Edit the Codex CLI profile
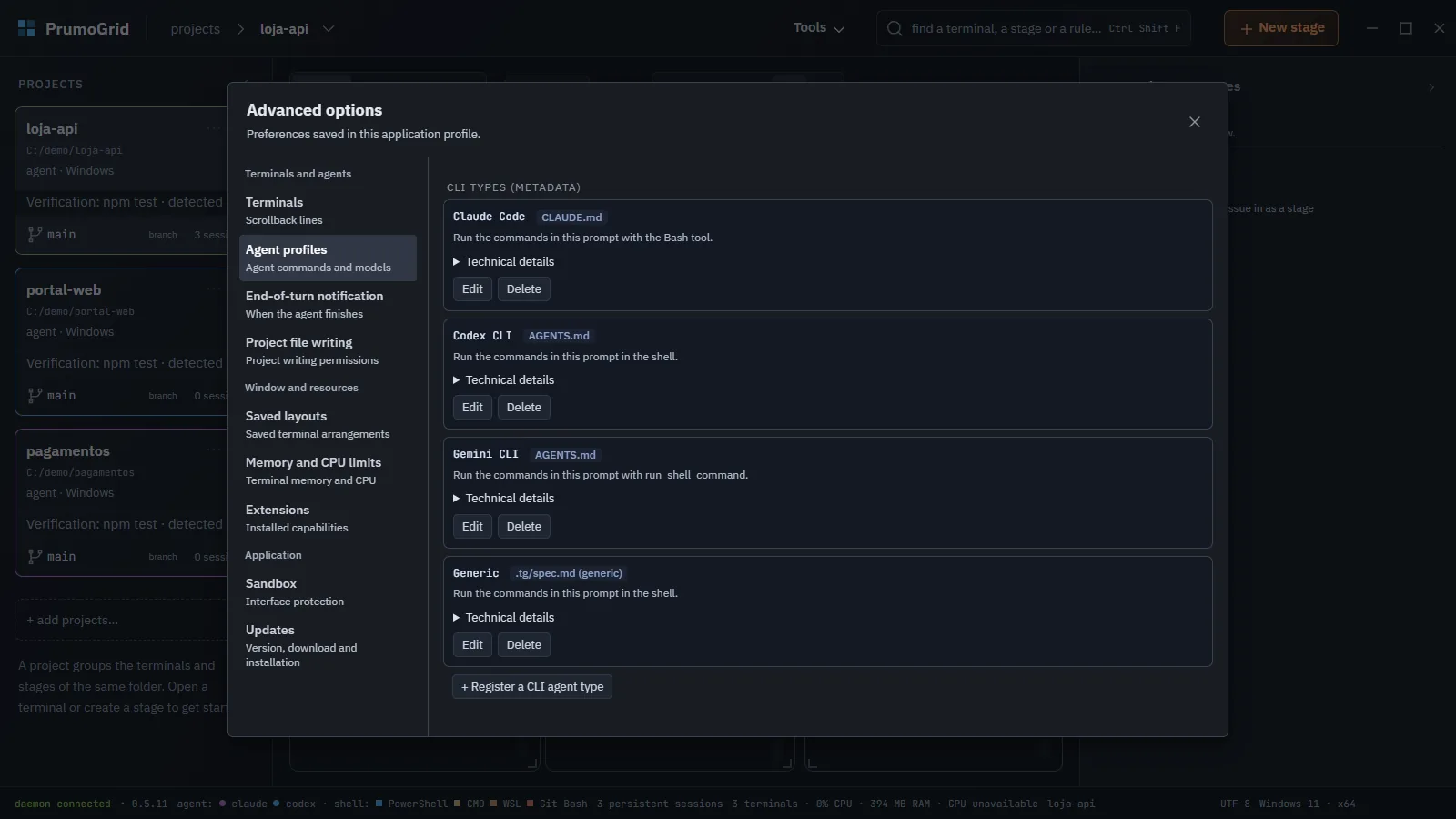 point(472,407)
